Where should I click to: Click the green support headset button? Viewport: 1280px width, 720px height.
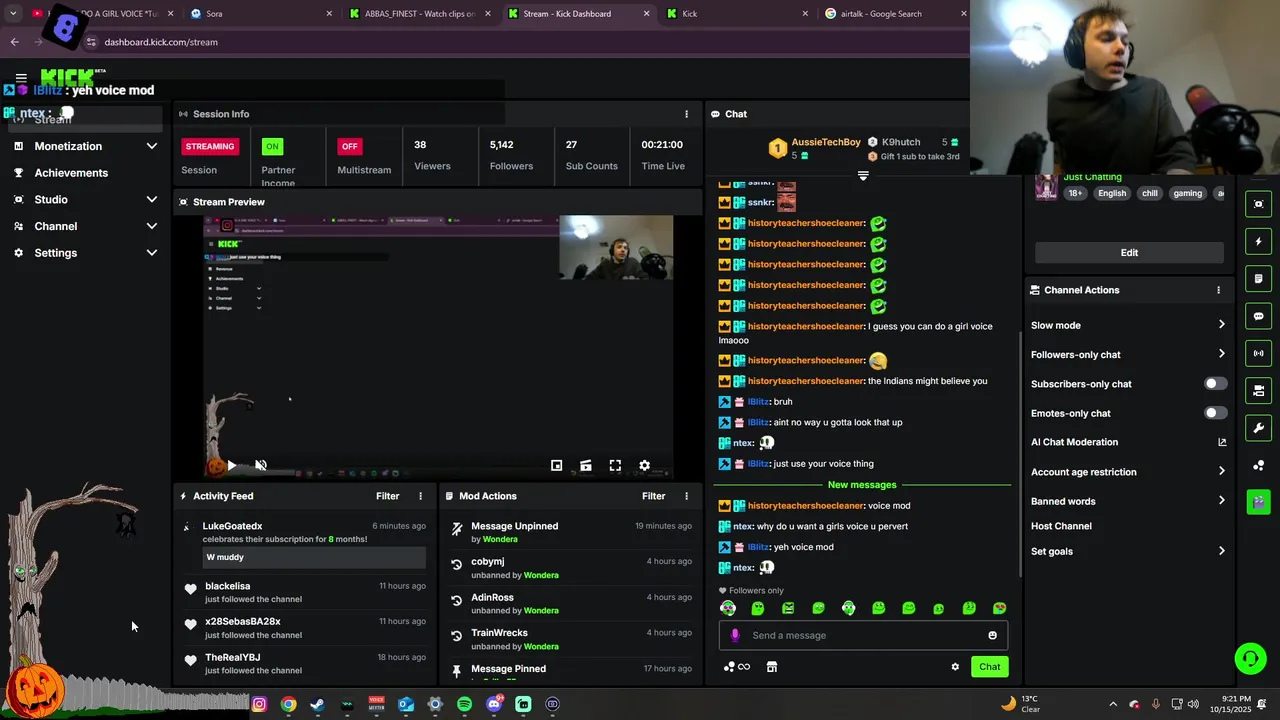coord(1250,658)
